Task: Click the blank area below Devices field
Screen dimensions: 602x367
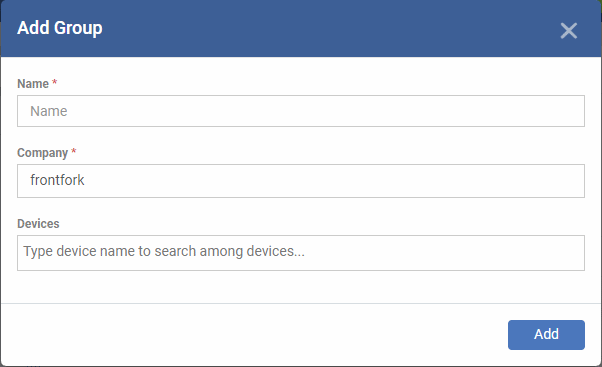Action: (x=301, y=287)
